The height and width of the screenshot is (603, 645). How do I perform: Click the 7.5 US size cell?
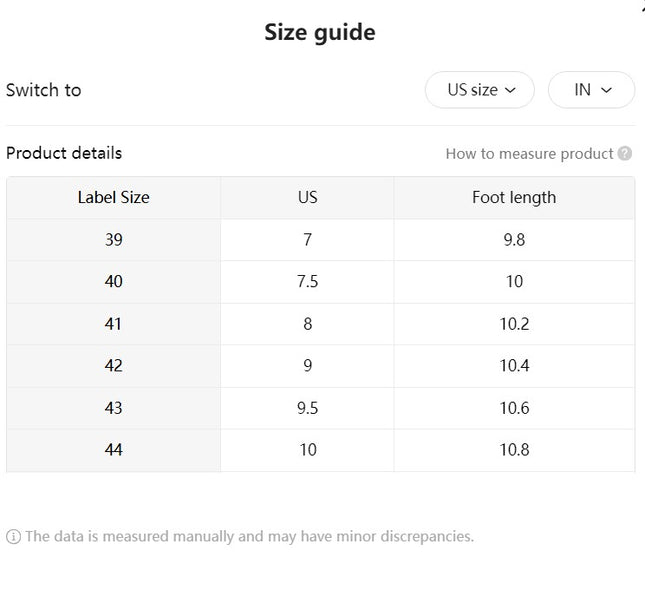coord(307,282)
